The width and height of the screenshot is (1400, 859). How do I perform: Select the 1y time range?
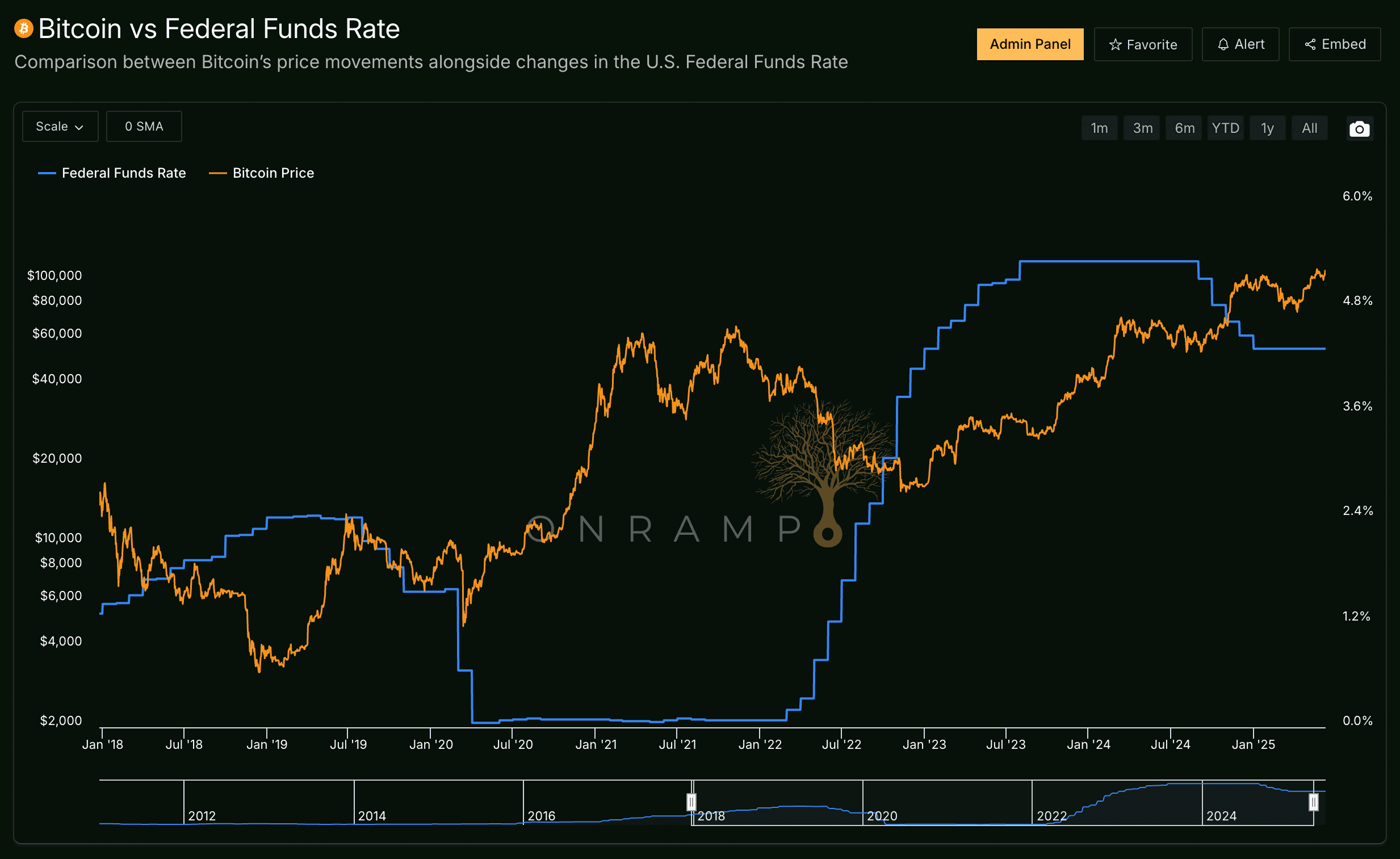click(x=1267, y=128)
